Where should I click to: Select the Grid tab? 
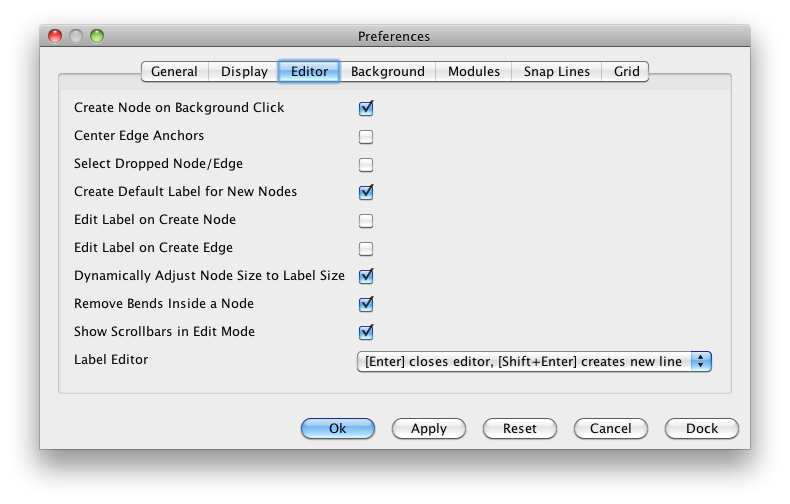click(626, 72)
